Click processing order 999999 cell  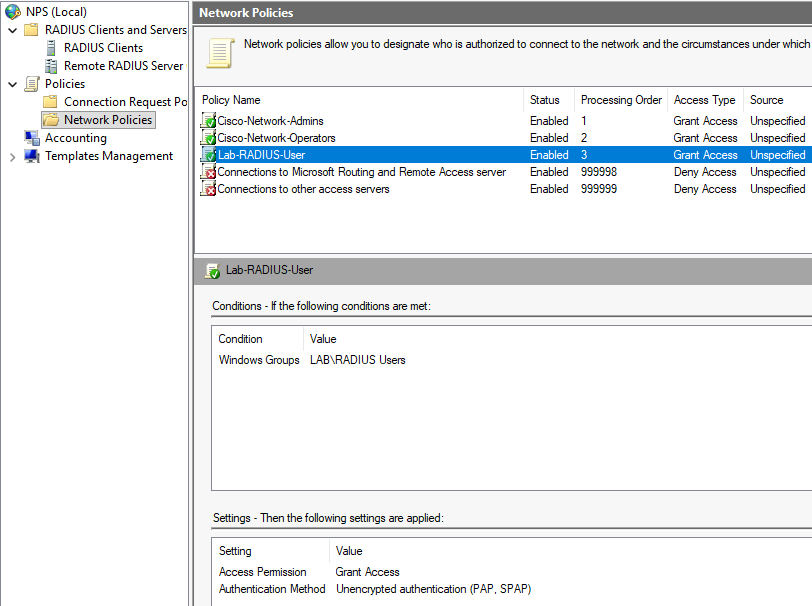pos(599,189)
